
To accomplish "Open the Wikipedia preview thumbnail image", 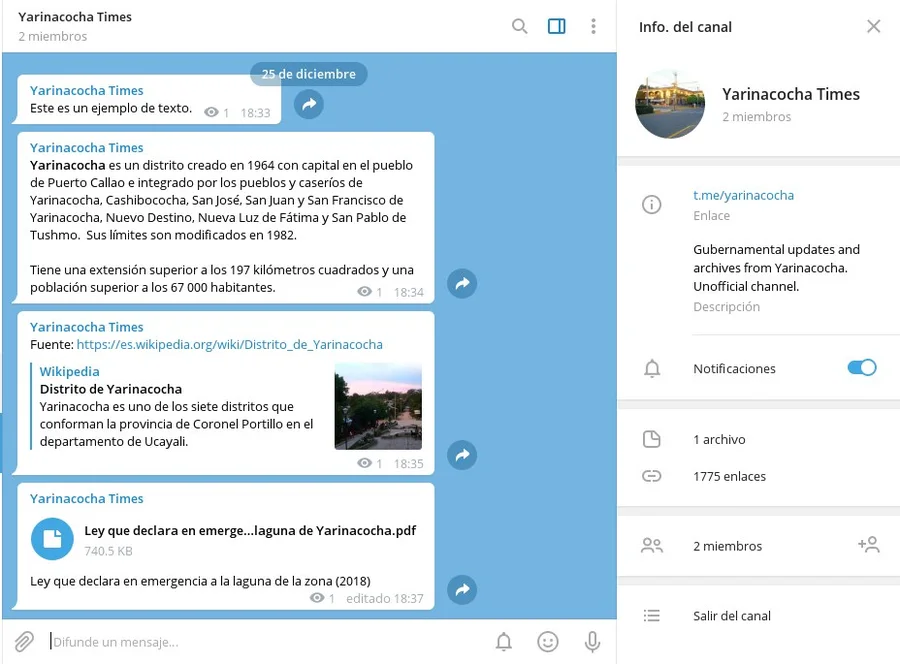I will point(378,406).
